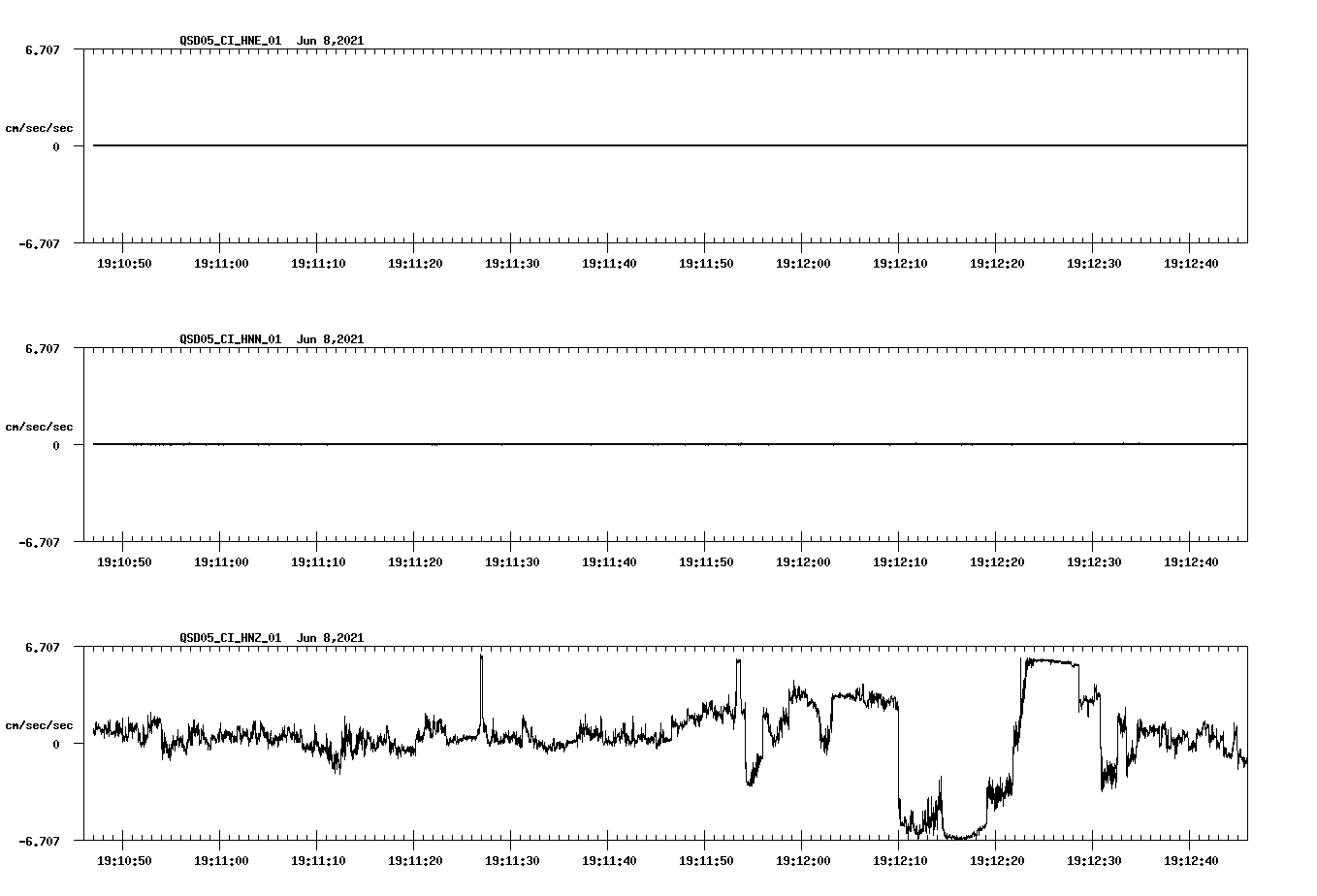The width and height of the screenshot is (1317, 896).
Task: Click 19:12:40 time label under HNZ chart
Action: pos(1191,860)
